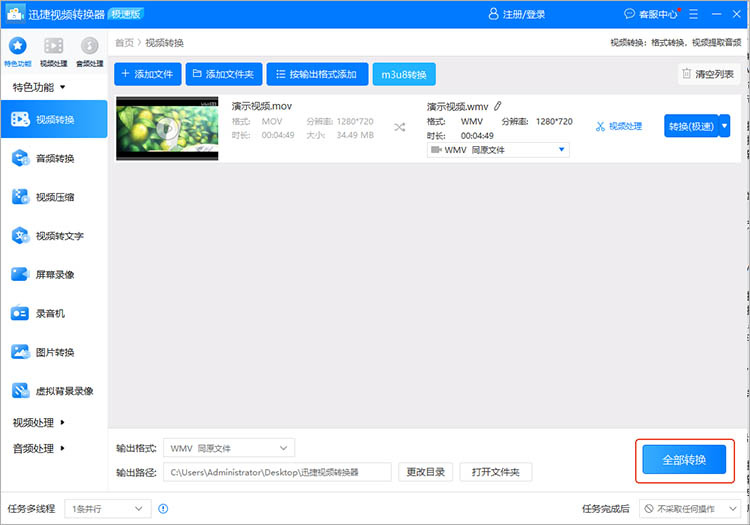Select the 特色功能 star icon tab
This screenshot has width=750, height=525.
18,52
